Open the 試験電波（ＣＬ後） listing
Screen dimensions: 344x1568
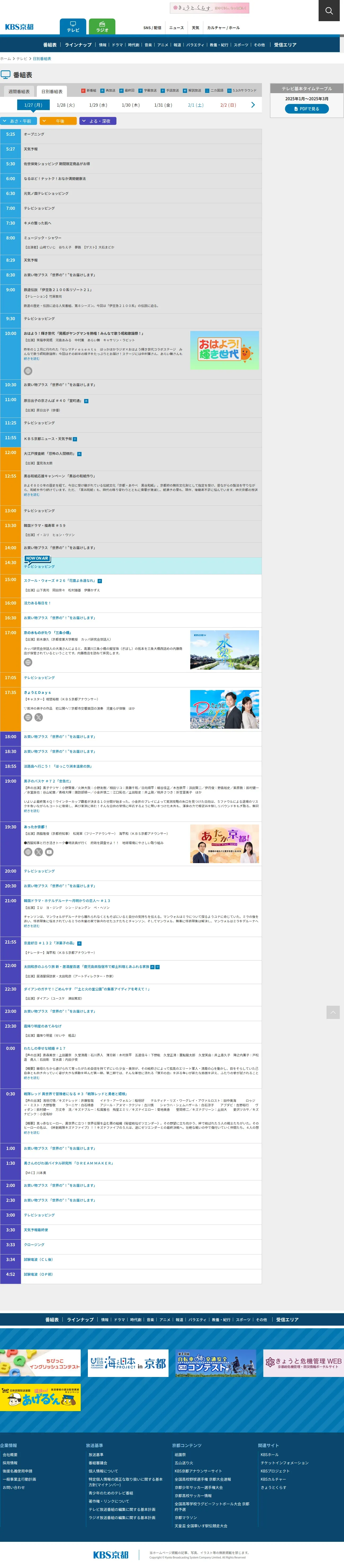(38, 1259)
